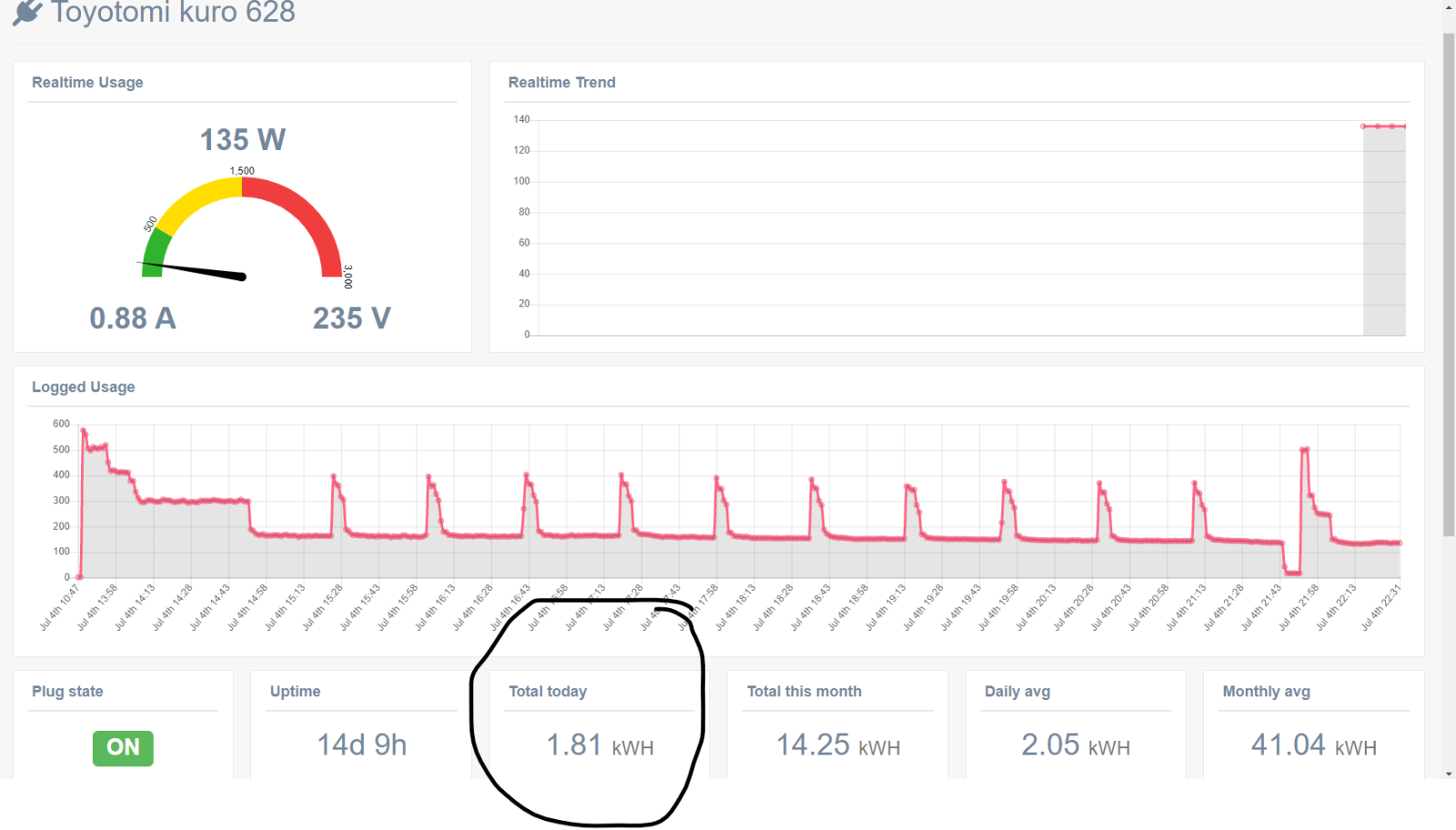
Task: Click the Realtime Trend panel heading
Action: point(561,83)
